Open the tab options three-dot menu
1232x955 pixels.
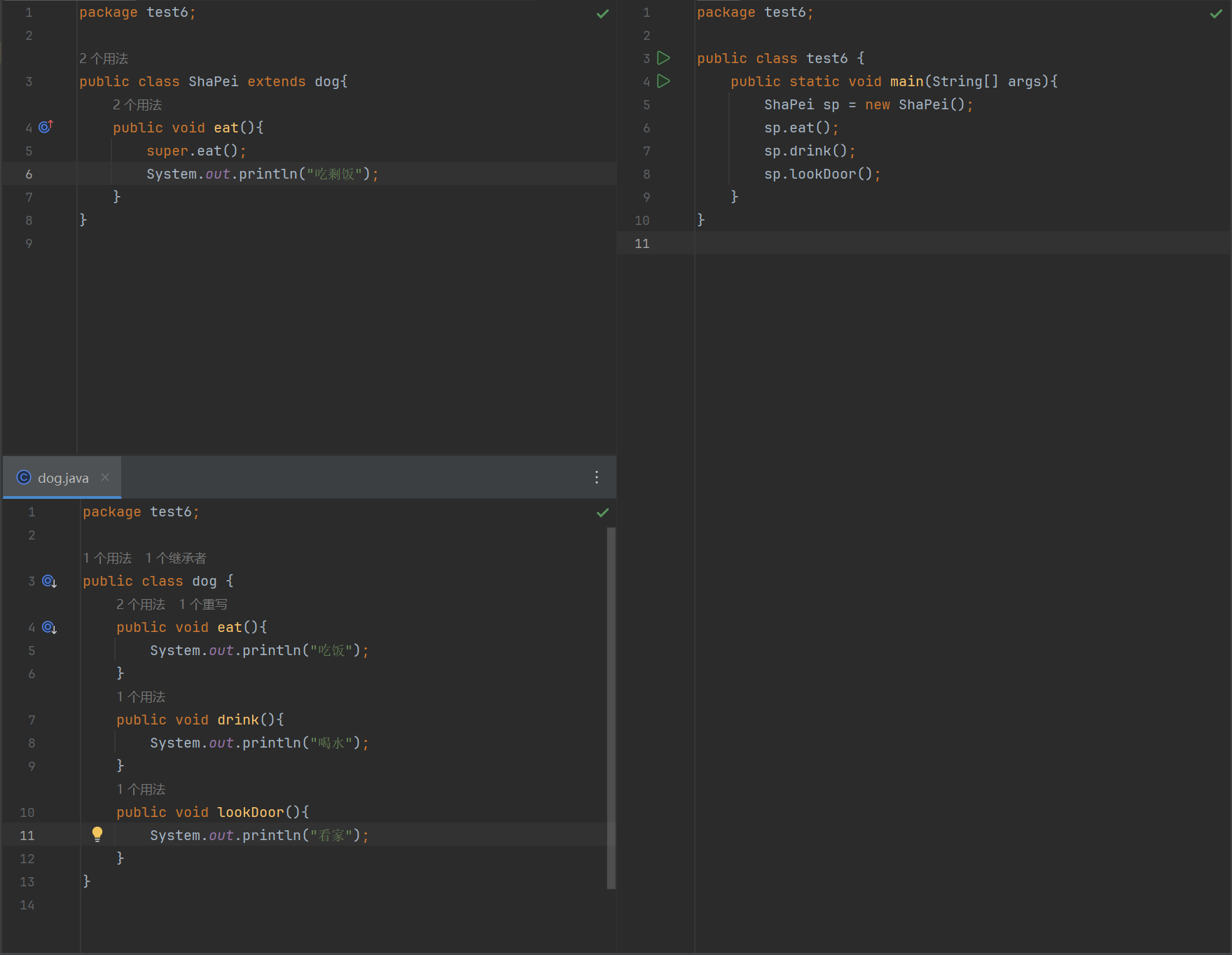pyautogui.click(x=597, y=477)
